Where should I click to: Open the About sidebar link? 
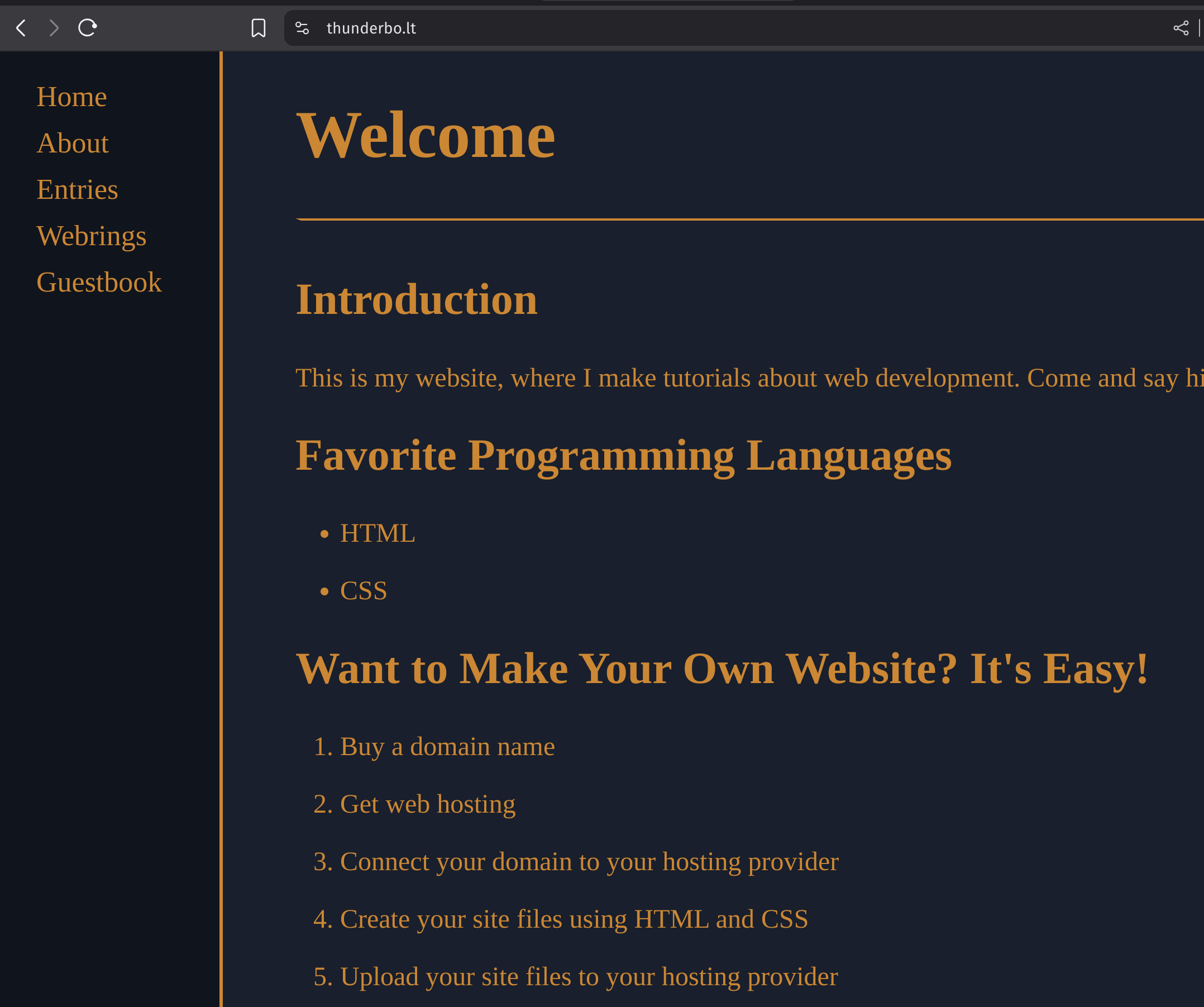pyautogui.click(x=72, y=144)
